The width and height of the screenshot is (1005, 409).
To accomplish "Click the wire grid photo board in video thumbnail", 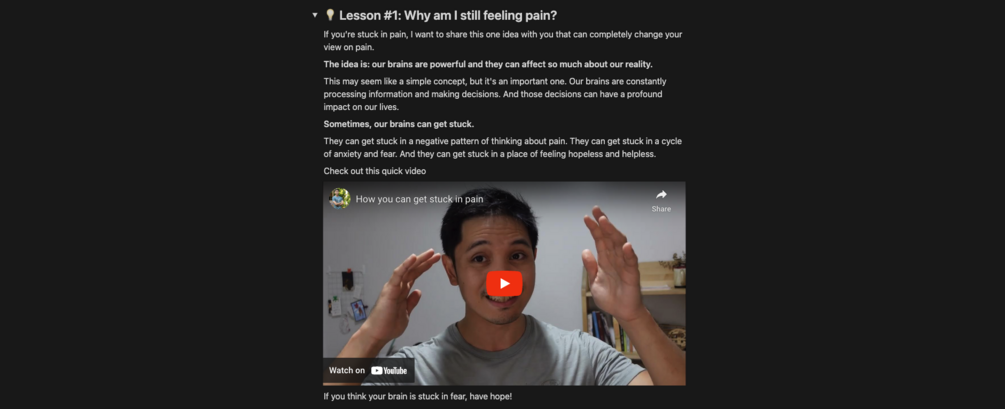I will [x=347, y=295].
